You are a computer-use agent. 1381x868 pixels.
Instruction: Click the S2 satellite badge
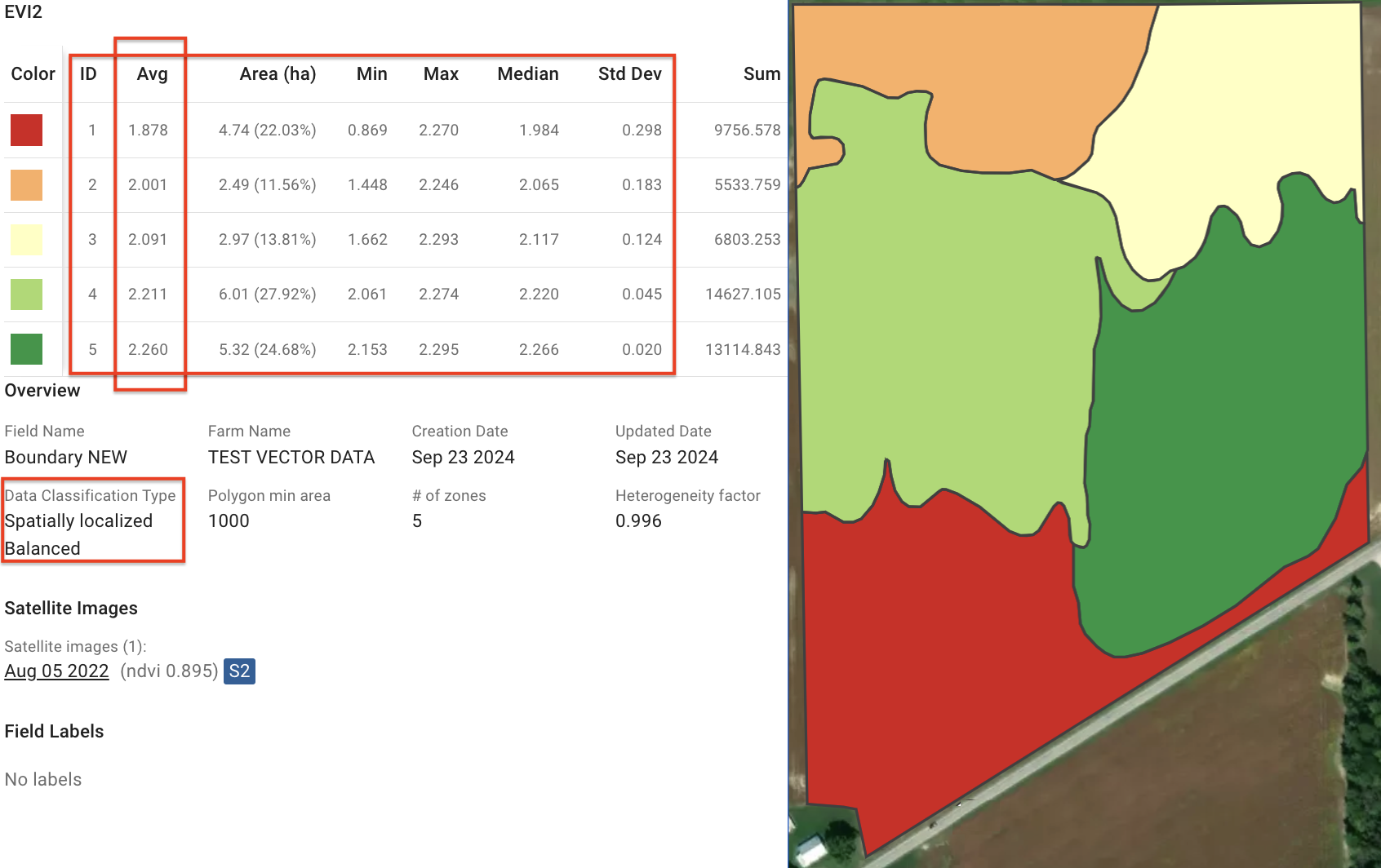(x=239, y=671)
